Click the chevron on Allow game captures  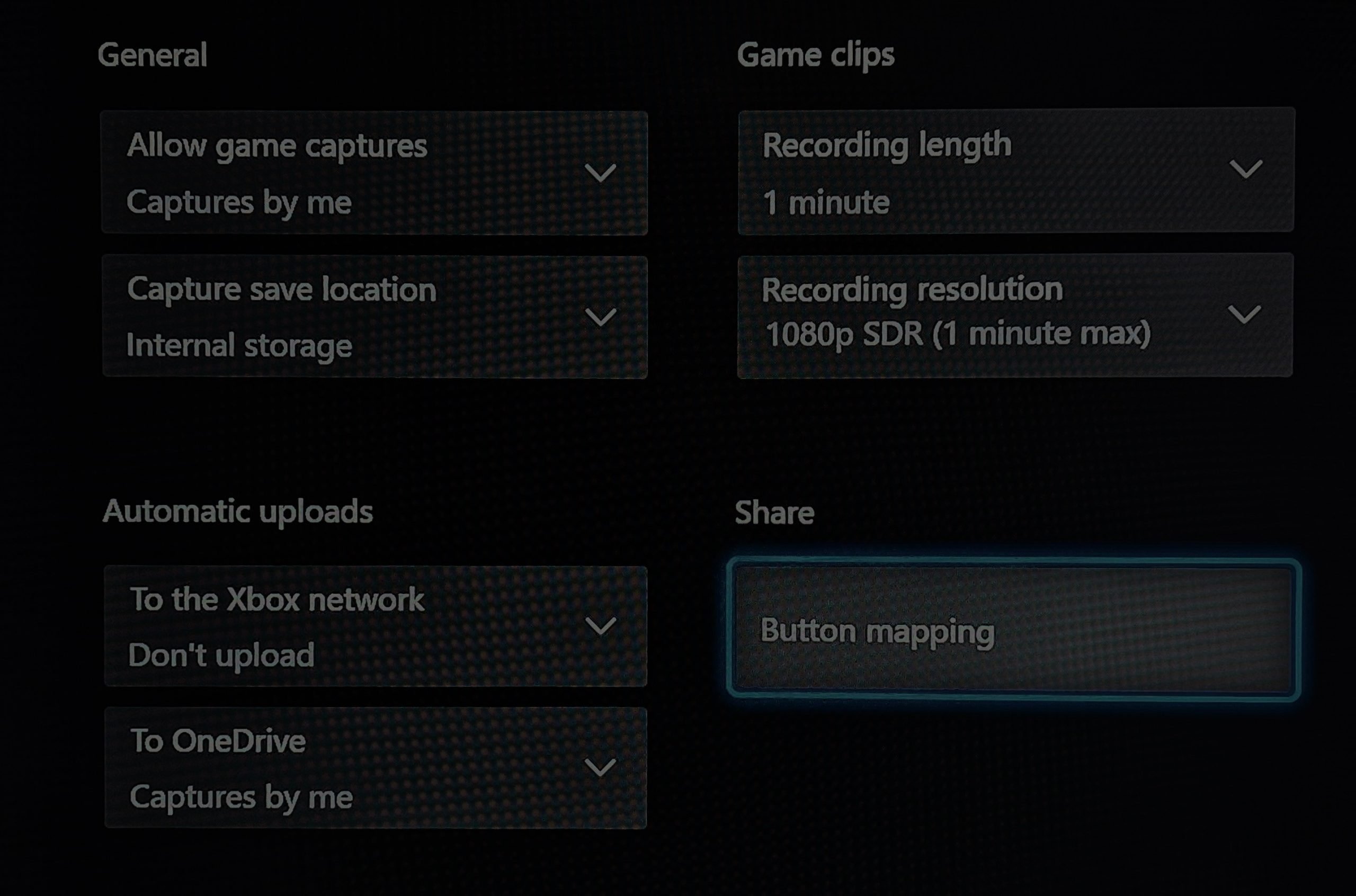click(x=601, y=173)
